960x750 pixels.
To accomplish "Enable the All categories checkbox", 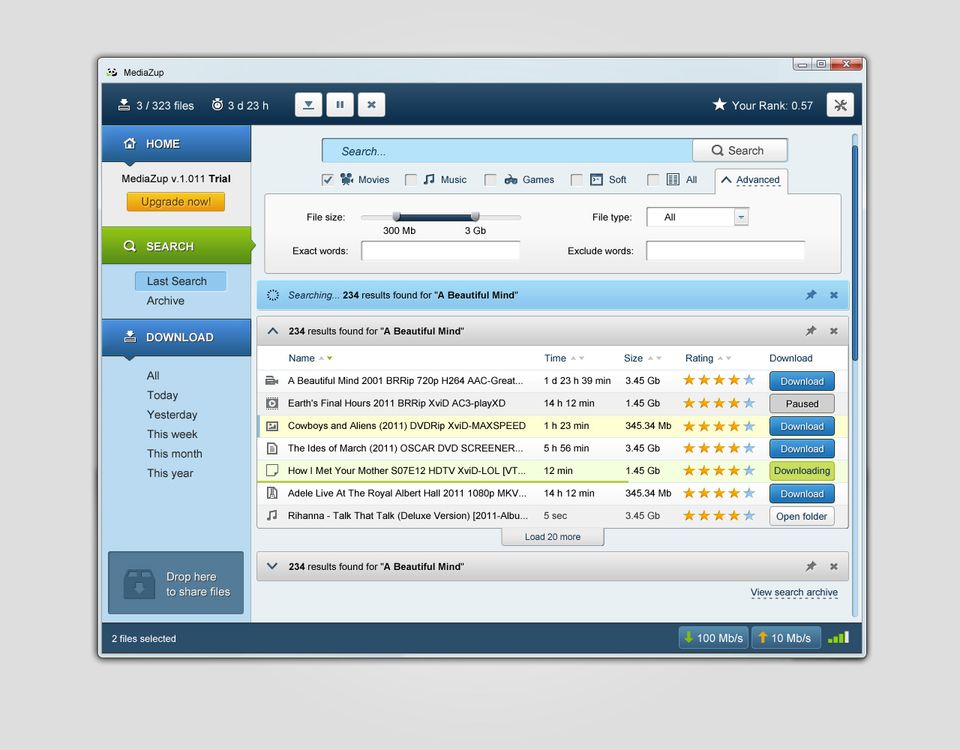I will [653, 179].
